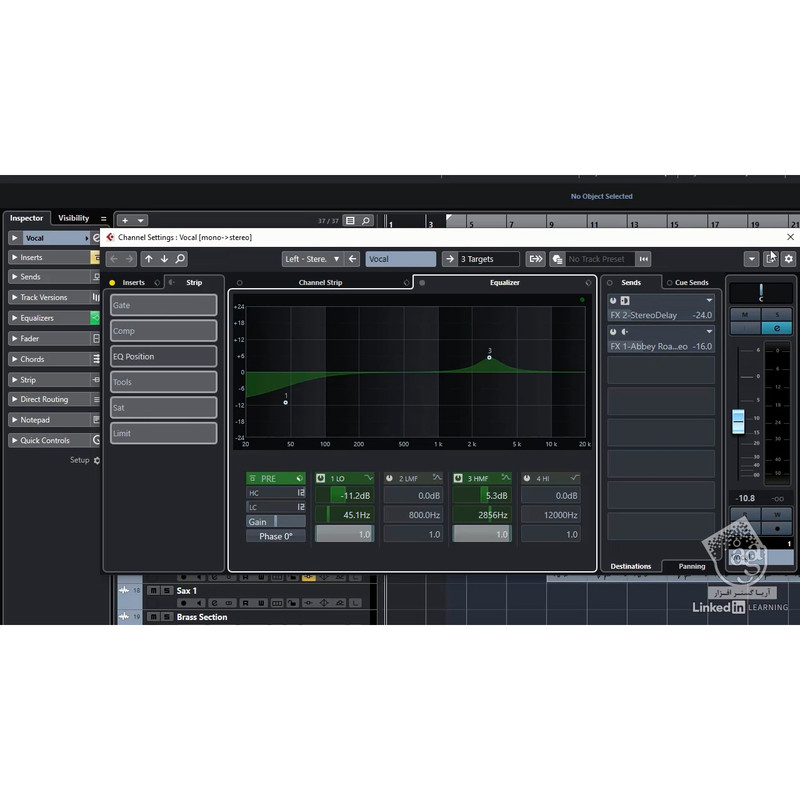The width and height of the screenshot is (800, 800).
Task: Click the edit output routing arrow icon
Action: 536,259
